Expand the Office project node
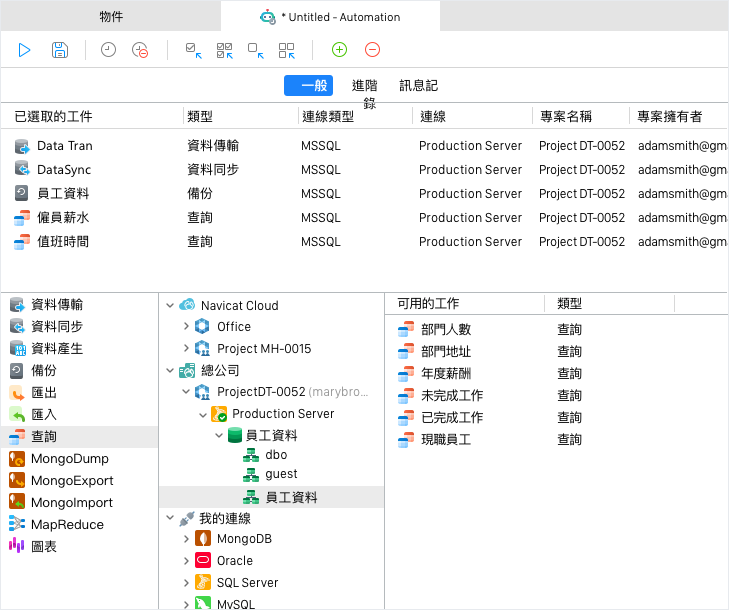Screen dimensions: 729x610 coord(186,326)
